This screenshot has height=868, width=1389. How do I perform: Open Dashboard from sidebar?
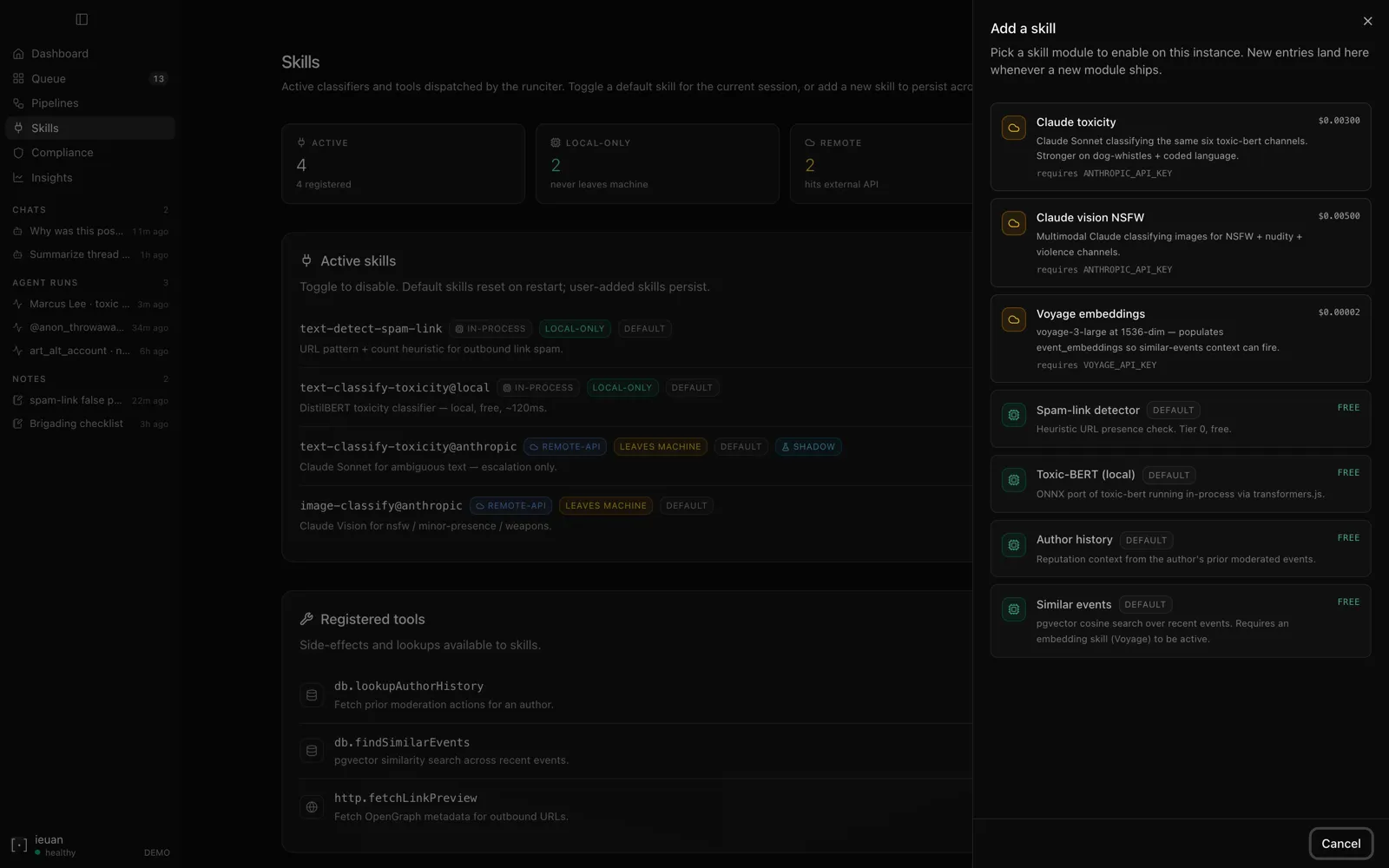[x=90, y=54]
